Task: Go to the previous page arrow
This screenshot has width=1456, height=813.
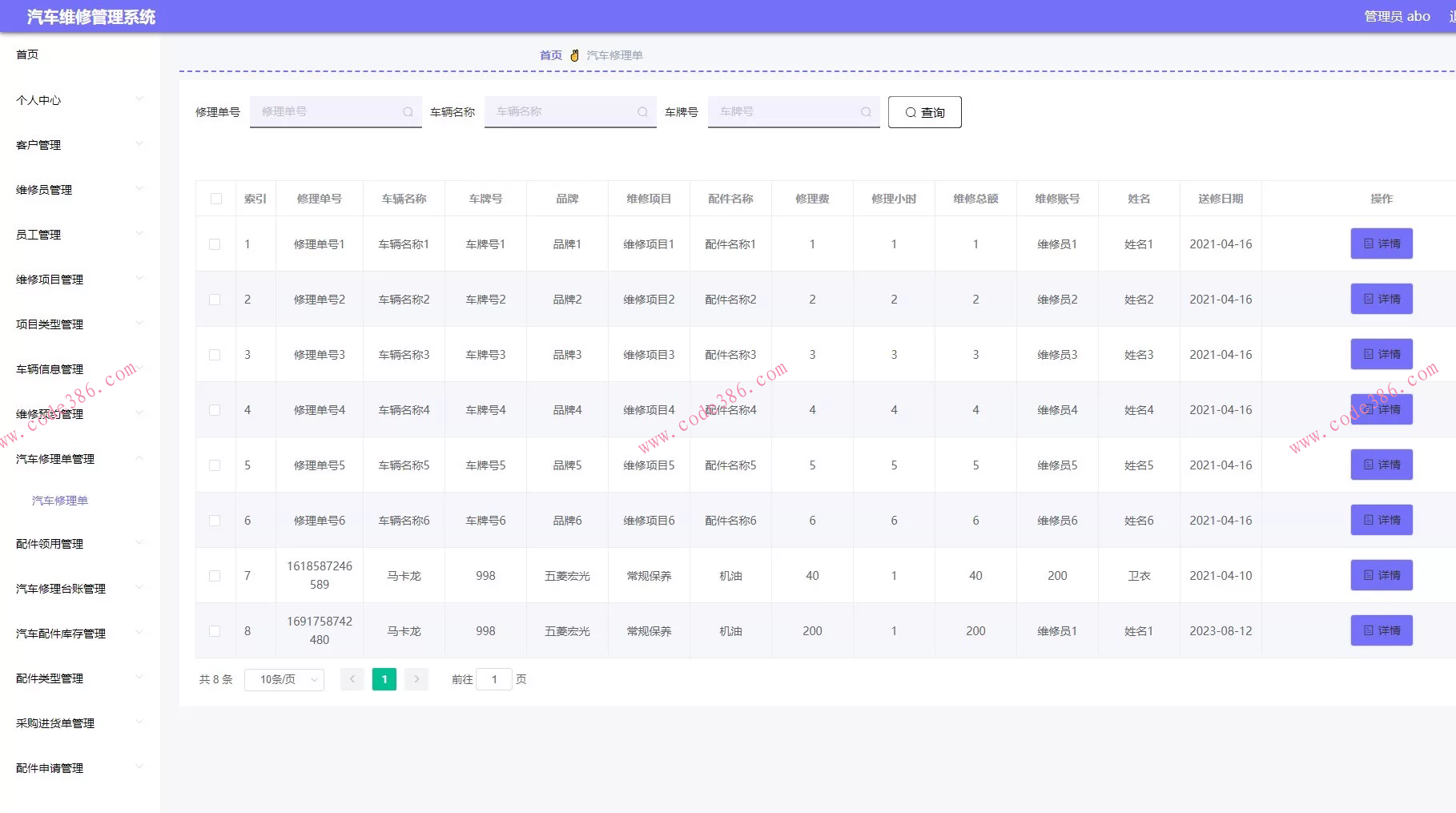Action: pyautogui.click(x=352, y=679)
